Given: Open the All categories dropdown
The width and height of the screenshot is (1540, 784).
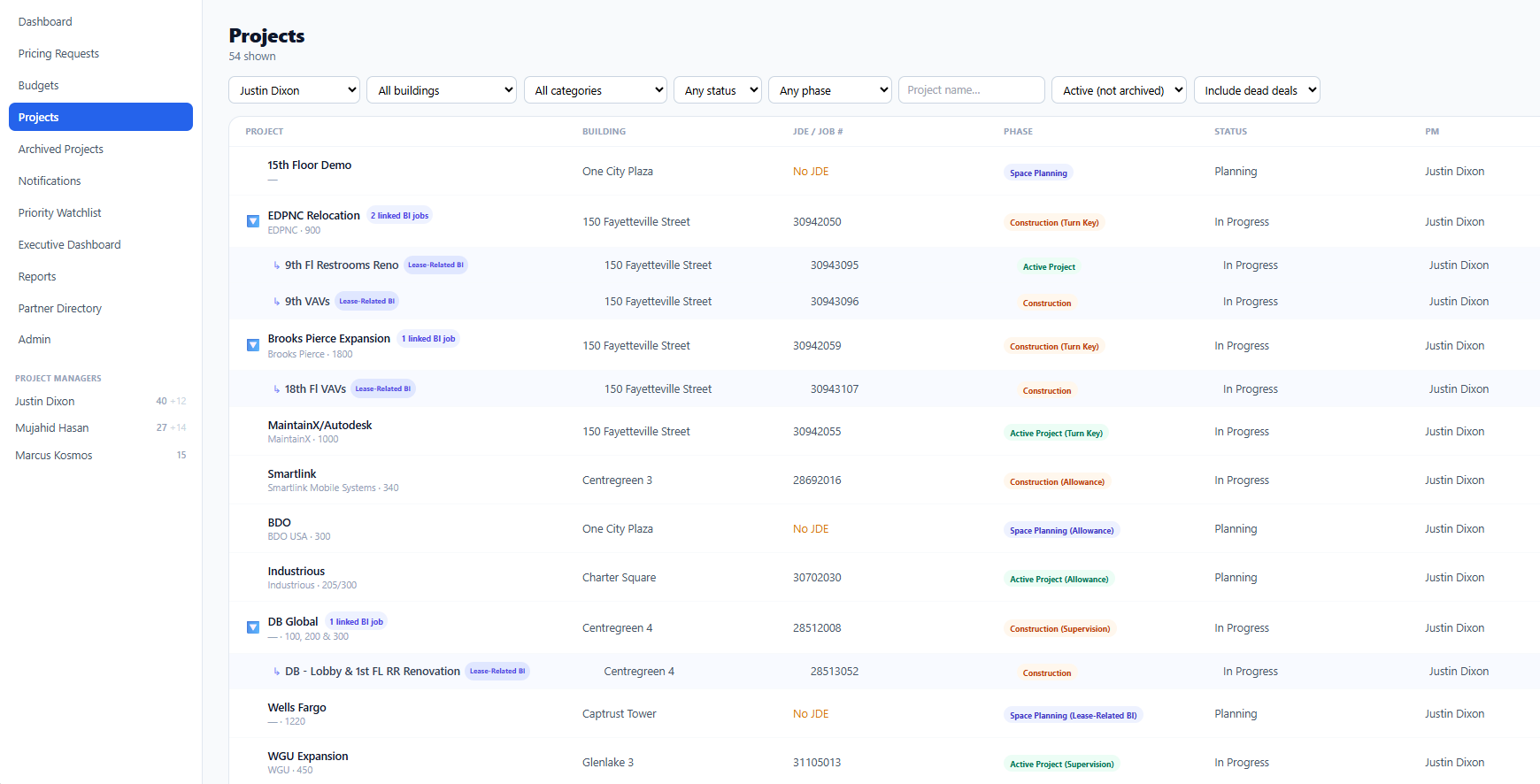Looking at the screenshot, I should [596, 90].
